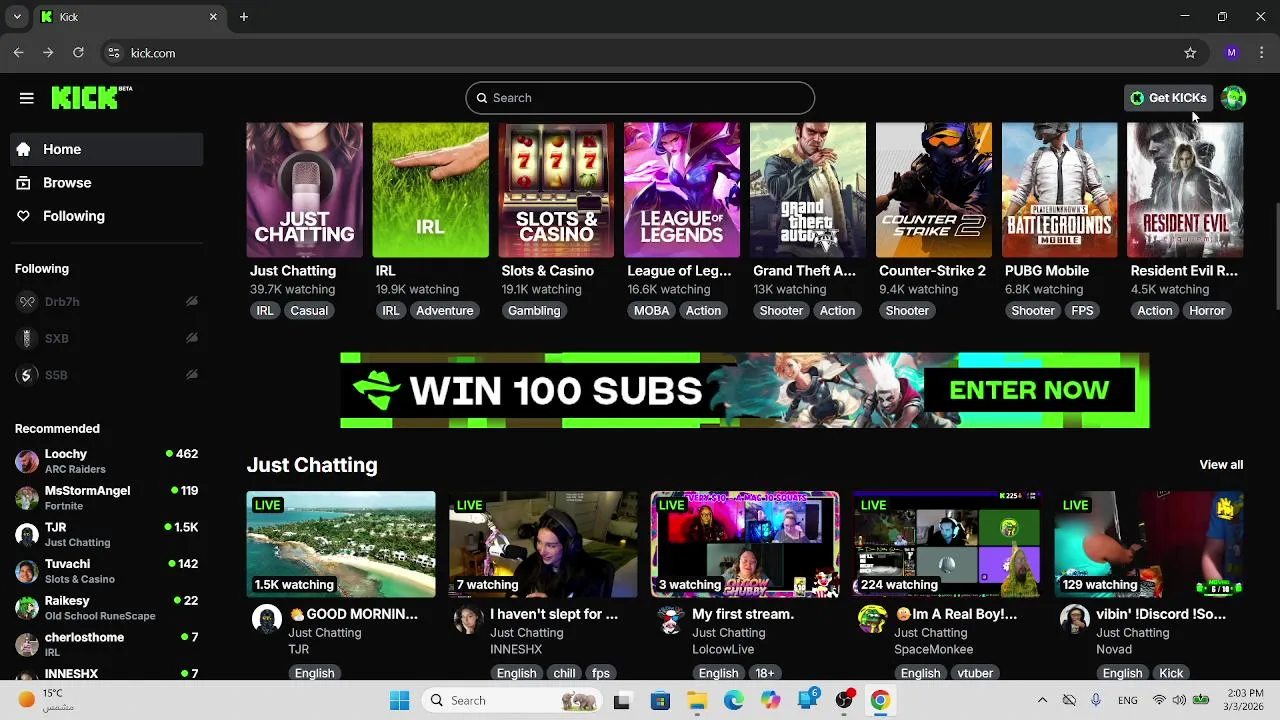Screen dimensions: 1280x720
Task: Expand the Chrome tab search dropdown
Action: click(17, 17)
